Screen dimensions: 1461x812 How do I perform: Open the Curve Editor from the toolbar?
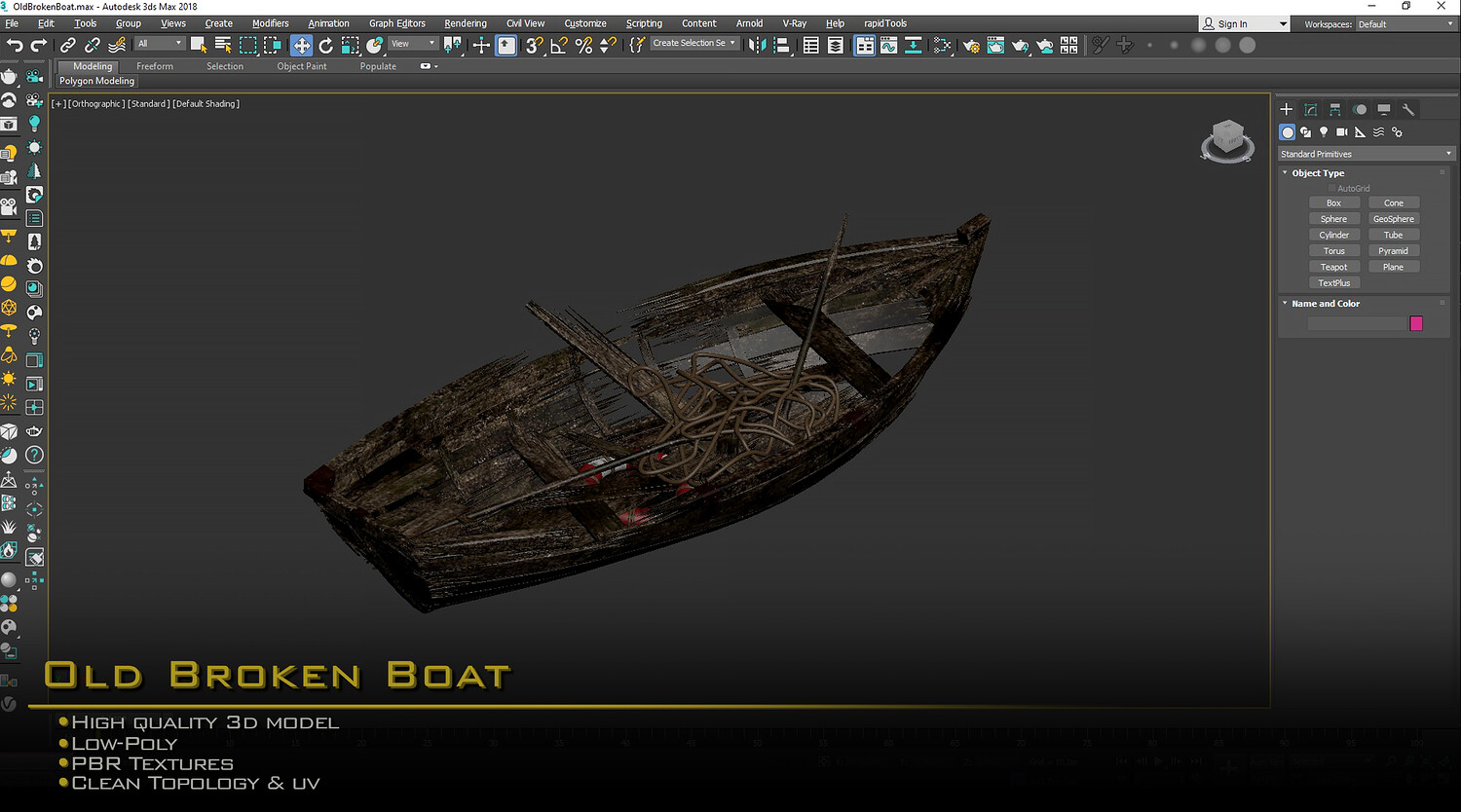coord(889,45)
